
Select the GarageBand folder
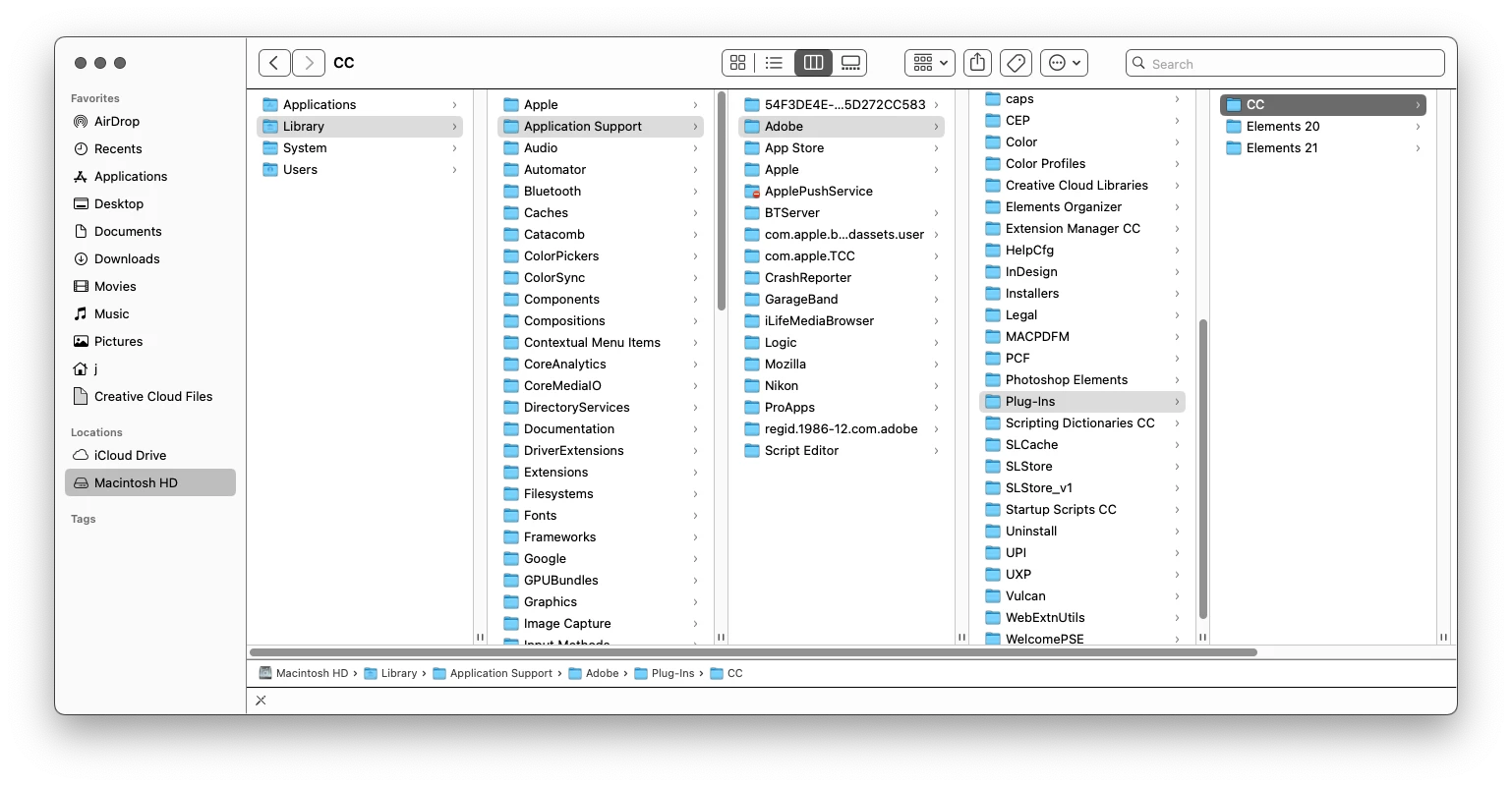pyautogui.click(x=842, y=300)
